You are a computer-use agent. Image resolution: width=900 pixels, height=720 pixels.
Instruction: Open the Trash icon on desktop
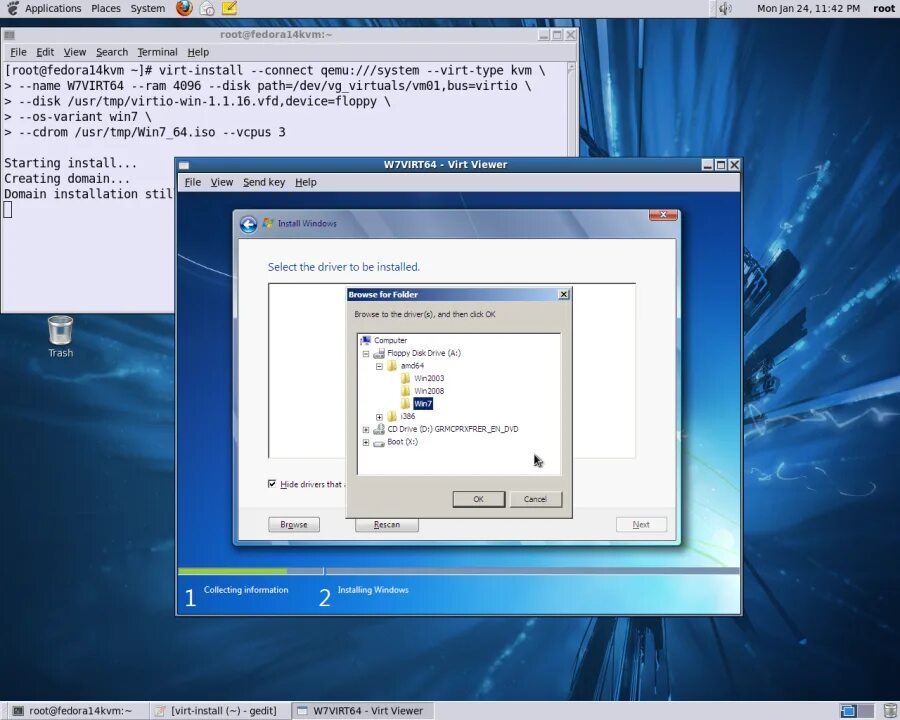60,330
